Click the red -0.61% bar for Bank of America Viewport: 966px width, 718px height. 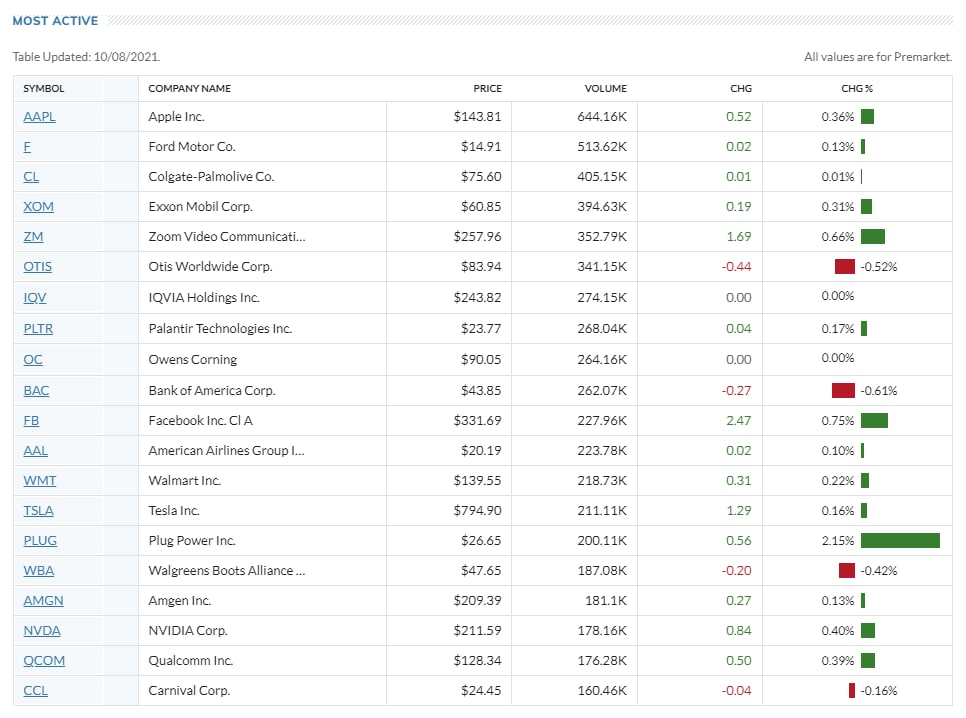coord(843,391)
